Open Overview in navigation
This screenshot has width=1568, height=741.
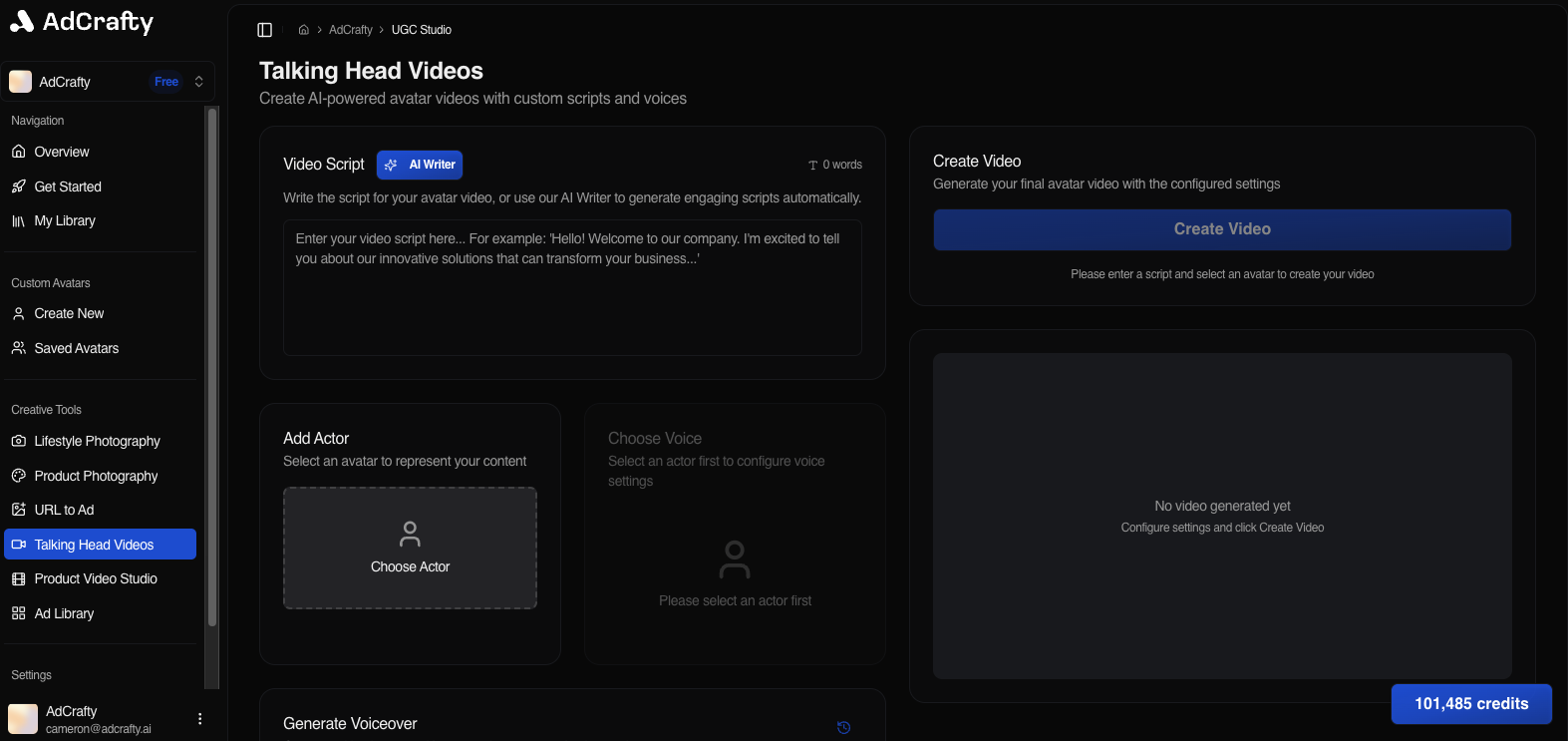100,152
